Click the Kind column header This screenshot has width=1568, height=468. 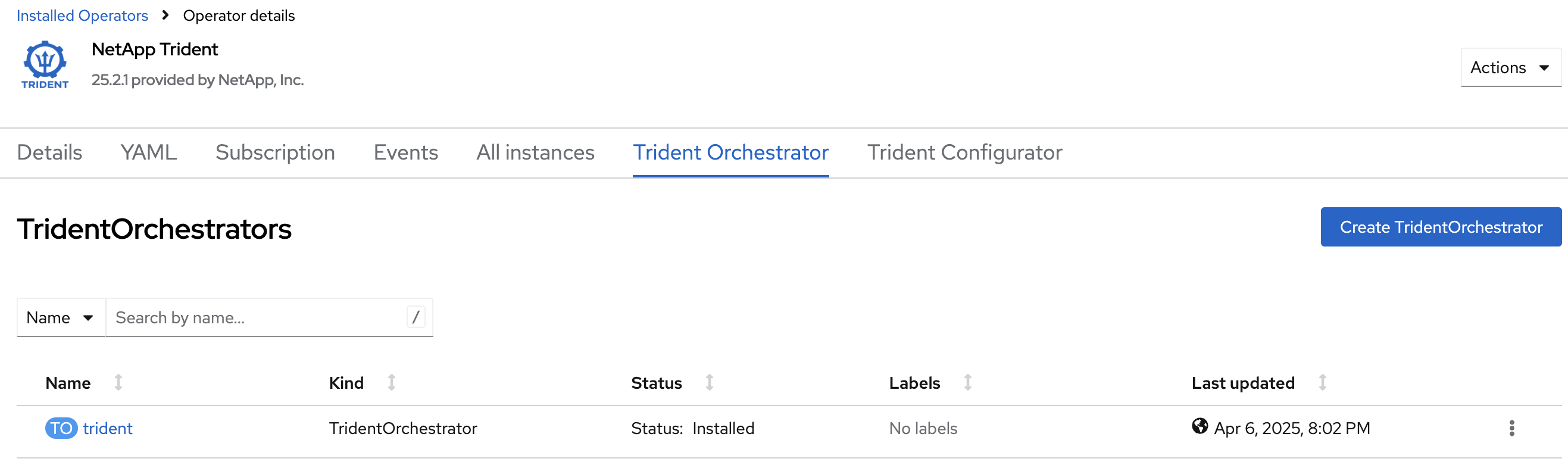pos(346,383)
